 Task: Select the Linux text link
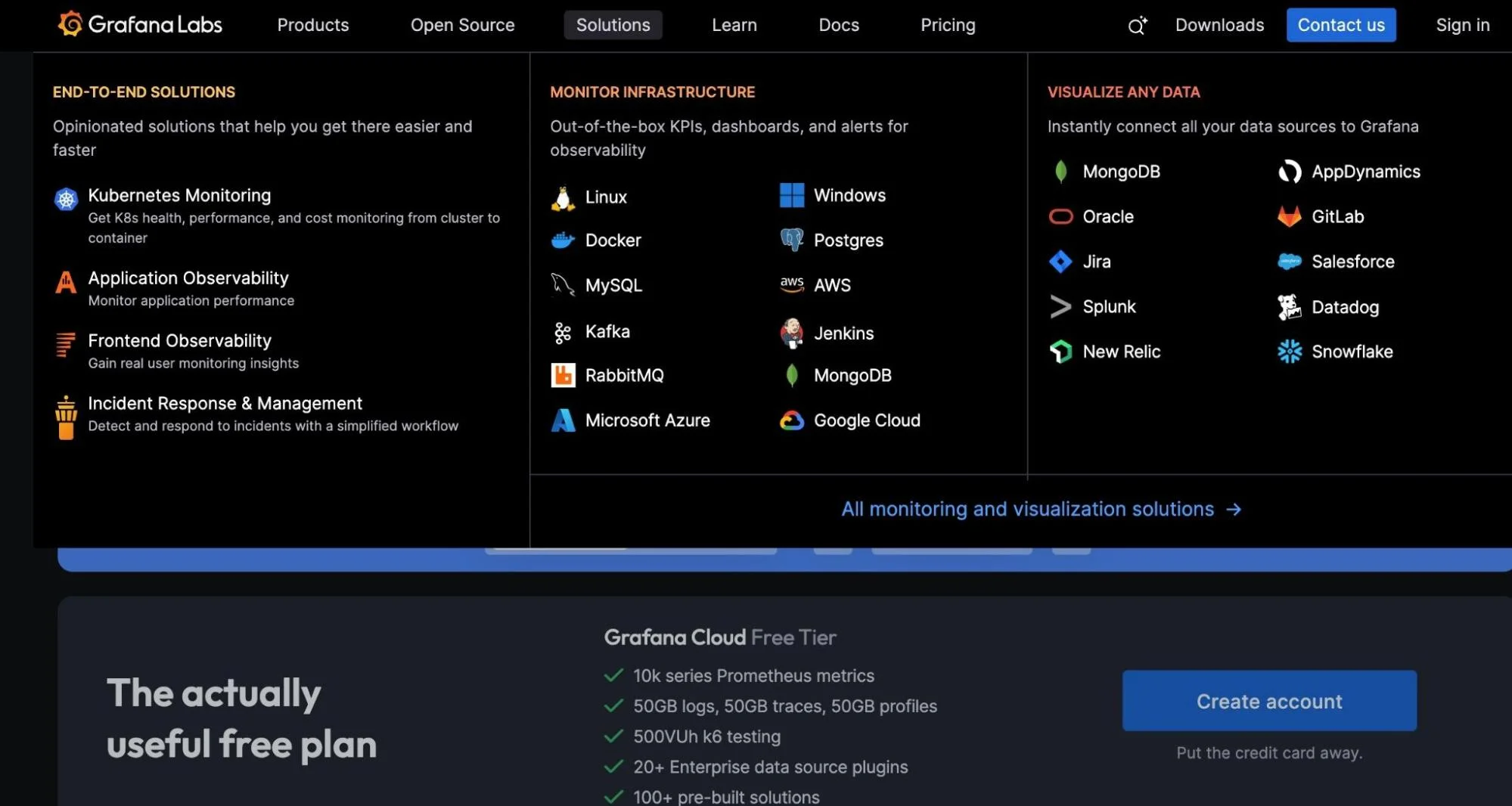[x=606, y=197]
